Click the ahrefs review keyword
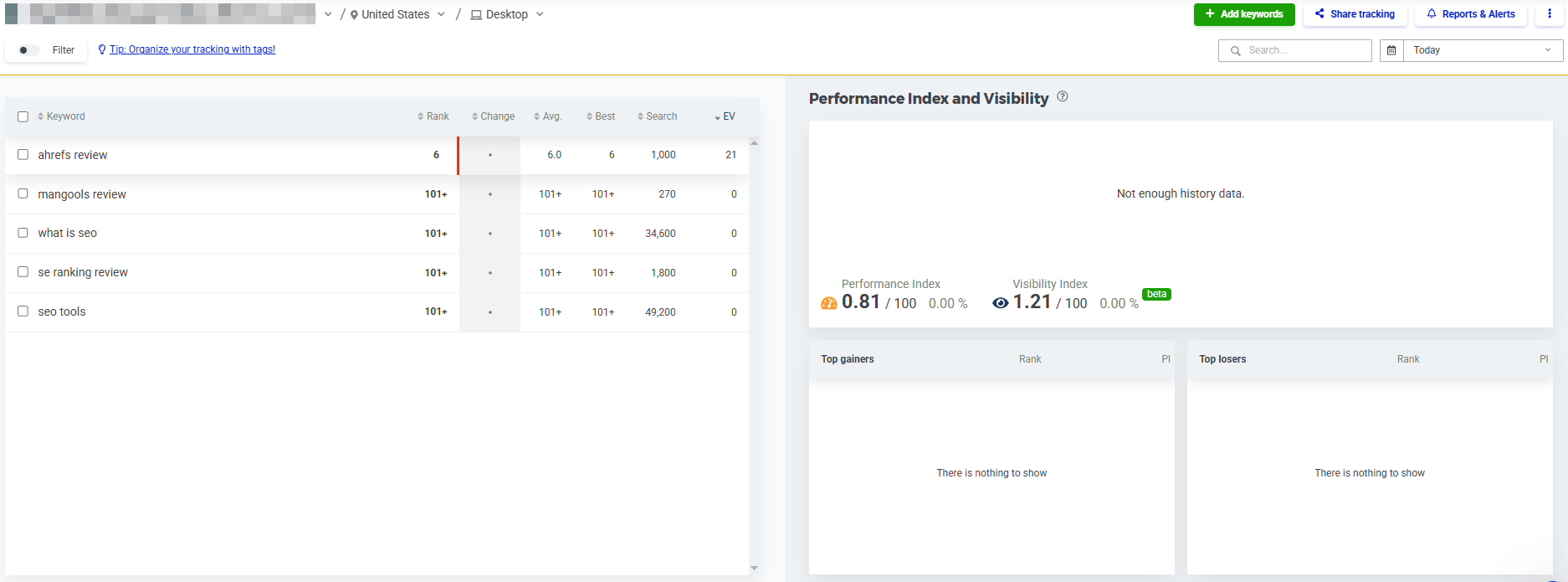This screenshot has height=582, width=1568. [x=73, y=155]
